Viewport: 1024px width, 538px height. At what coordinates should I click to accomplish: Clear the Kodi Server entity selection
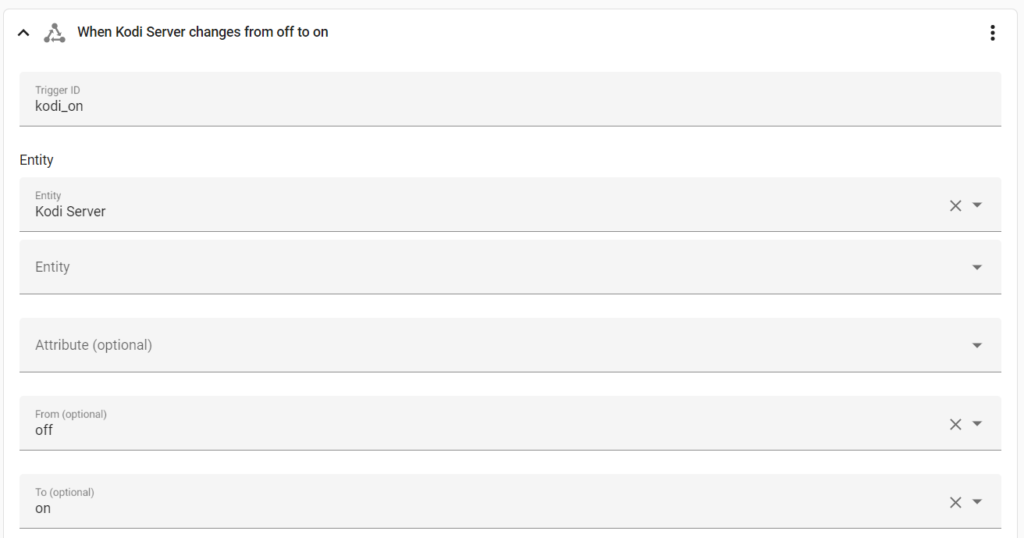pyautogui.click(x=955, y=206)
